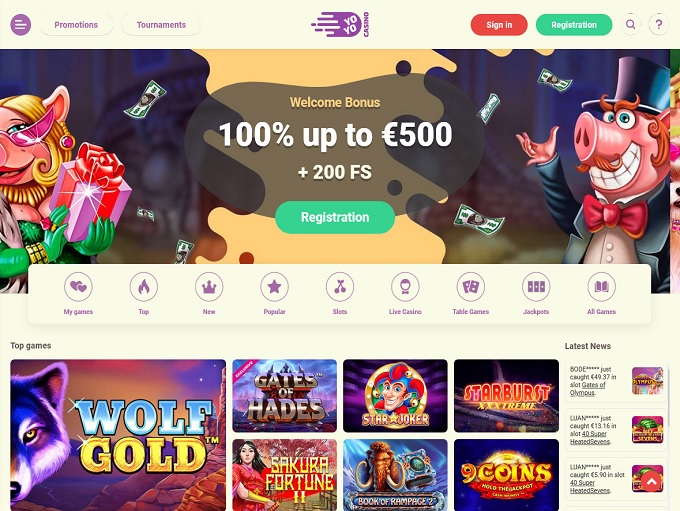680x511 pixels.
Task: Open the Jackpots reel icon
Action: (536, 286)
